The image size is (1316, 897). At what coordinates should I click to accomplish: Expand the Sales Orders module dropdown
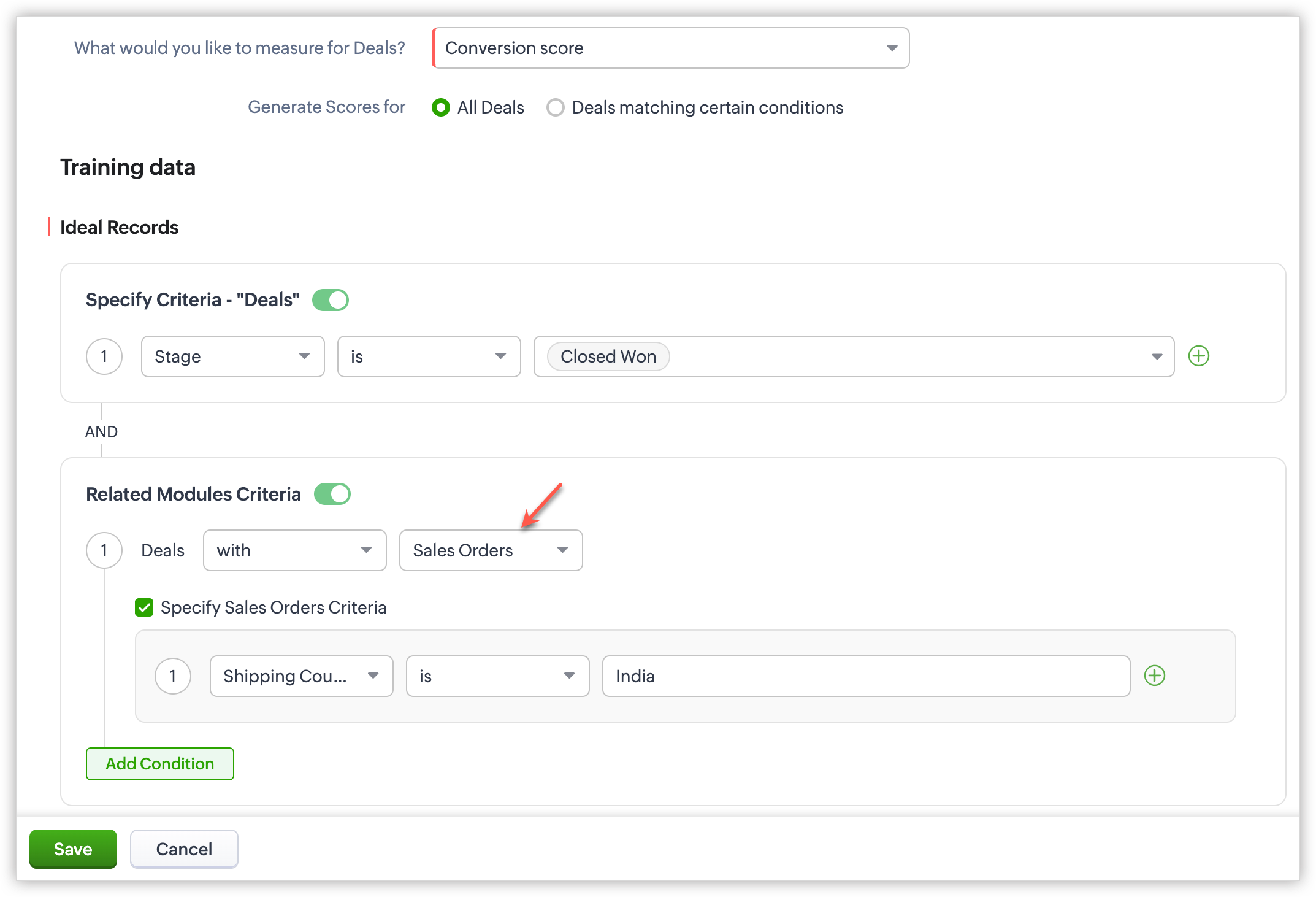(491, 550)
